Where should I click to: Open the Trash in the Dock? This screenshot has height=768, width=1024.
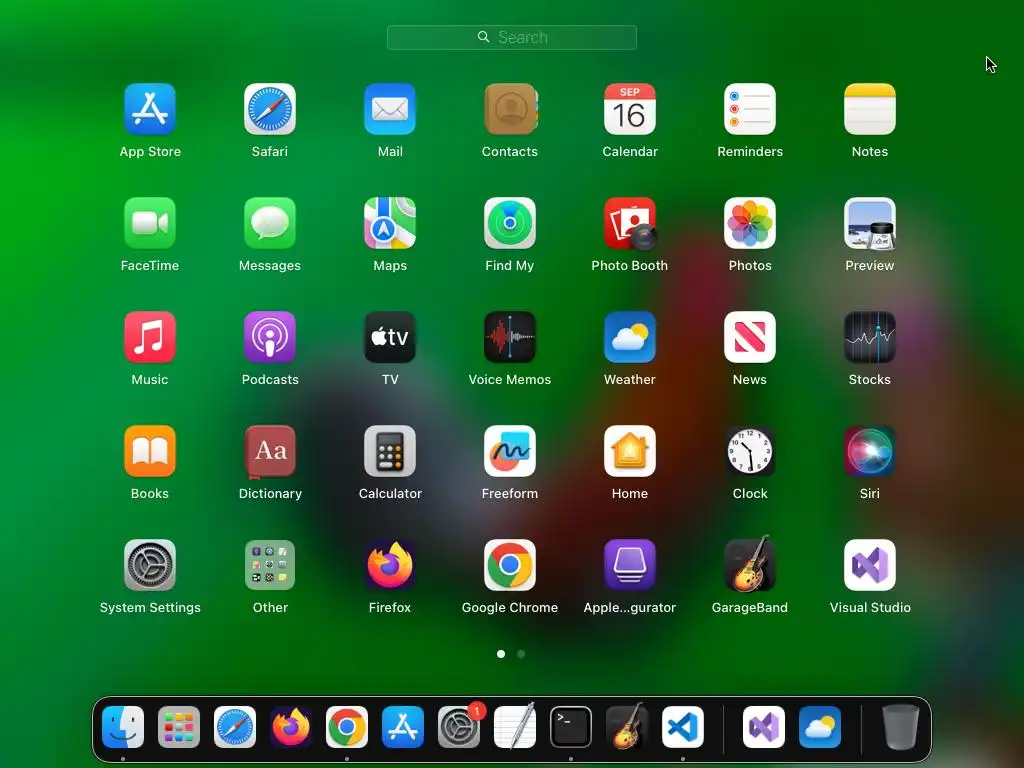coord(901,727)
